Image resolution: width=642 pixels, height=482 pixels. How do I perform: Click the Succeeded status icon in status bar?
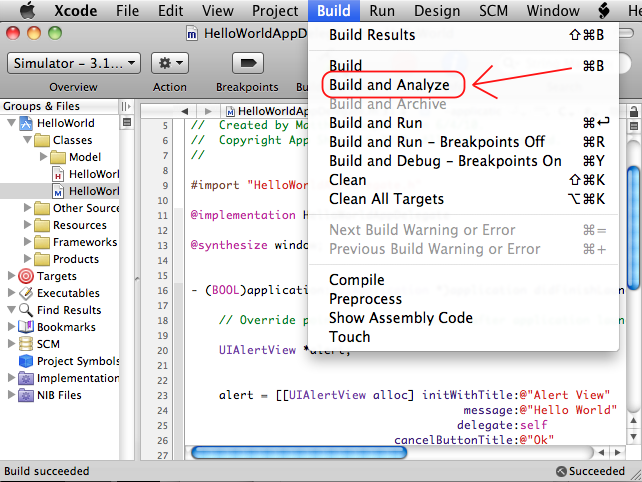561,471
